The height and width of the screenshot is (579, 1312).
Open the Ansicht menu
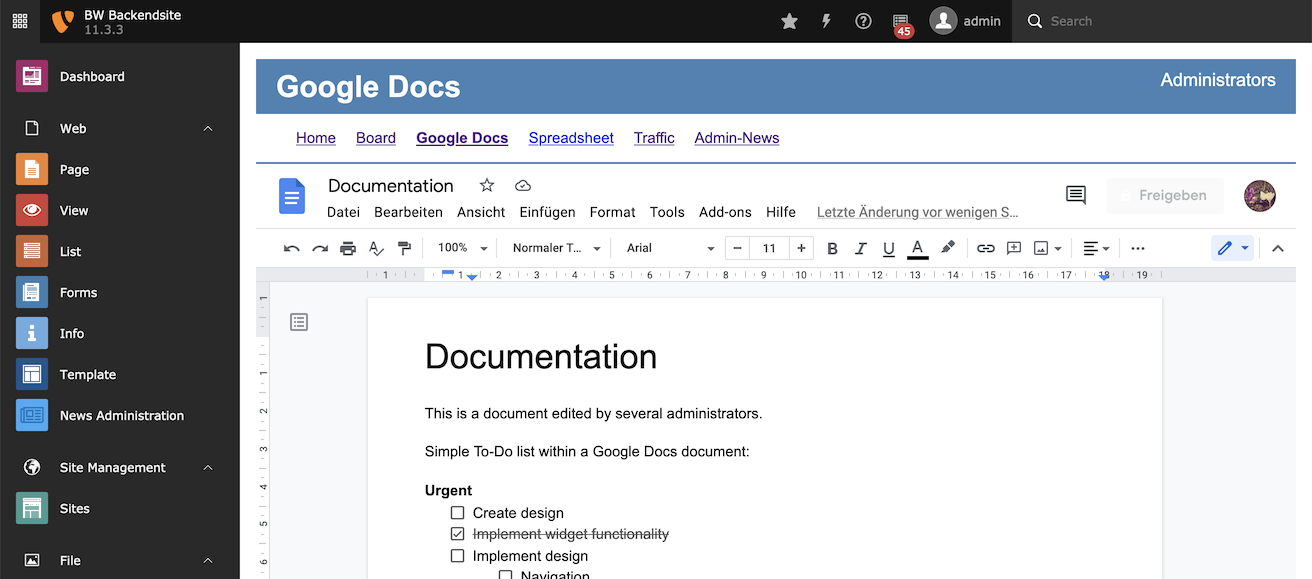point(481,212)
